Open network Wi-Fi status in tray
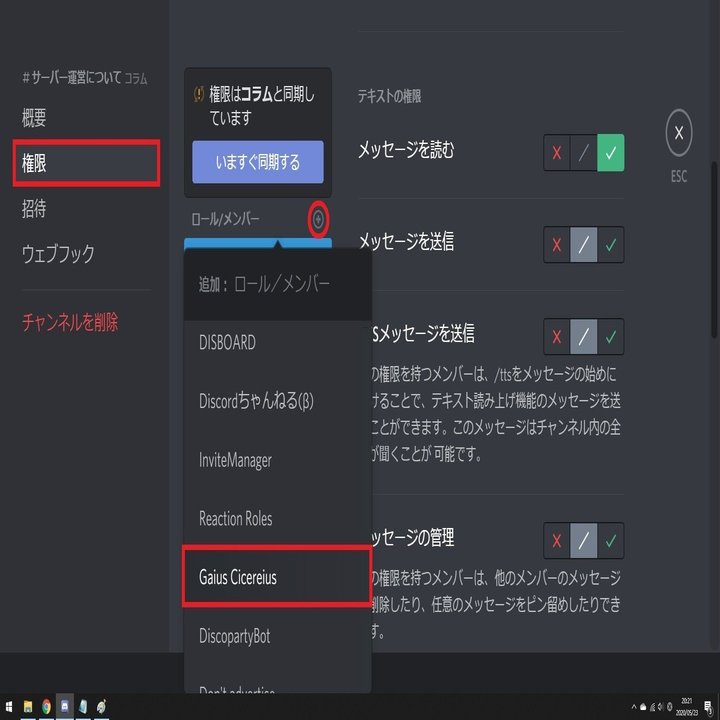Image resolution: width=720 pixels, height=720 pixels. click(x=652, y=707)
